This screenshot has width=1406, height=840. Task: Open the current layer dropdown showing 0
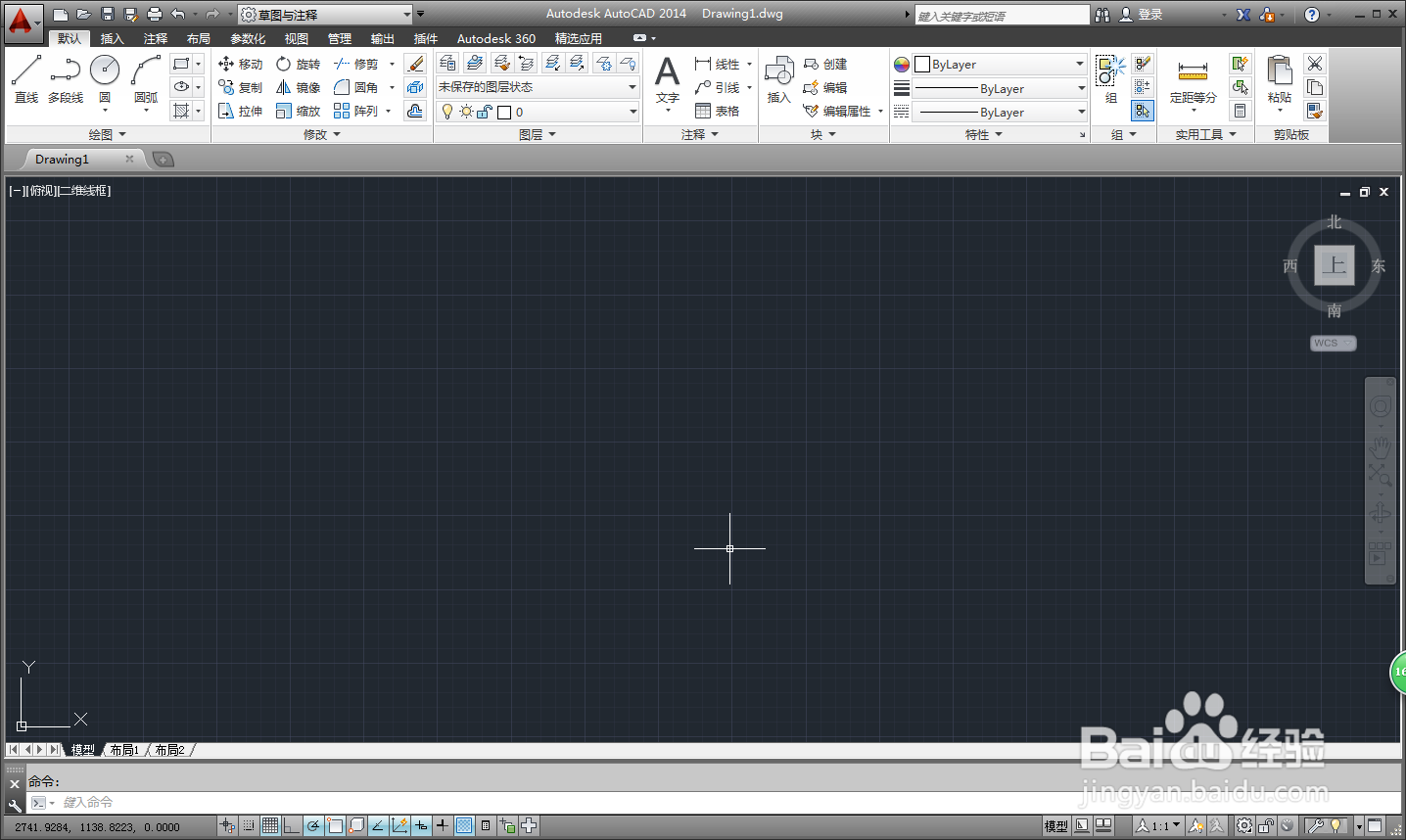coord(538,112)
